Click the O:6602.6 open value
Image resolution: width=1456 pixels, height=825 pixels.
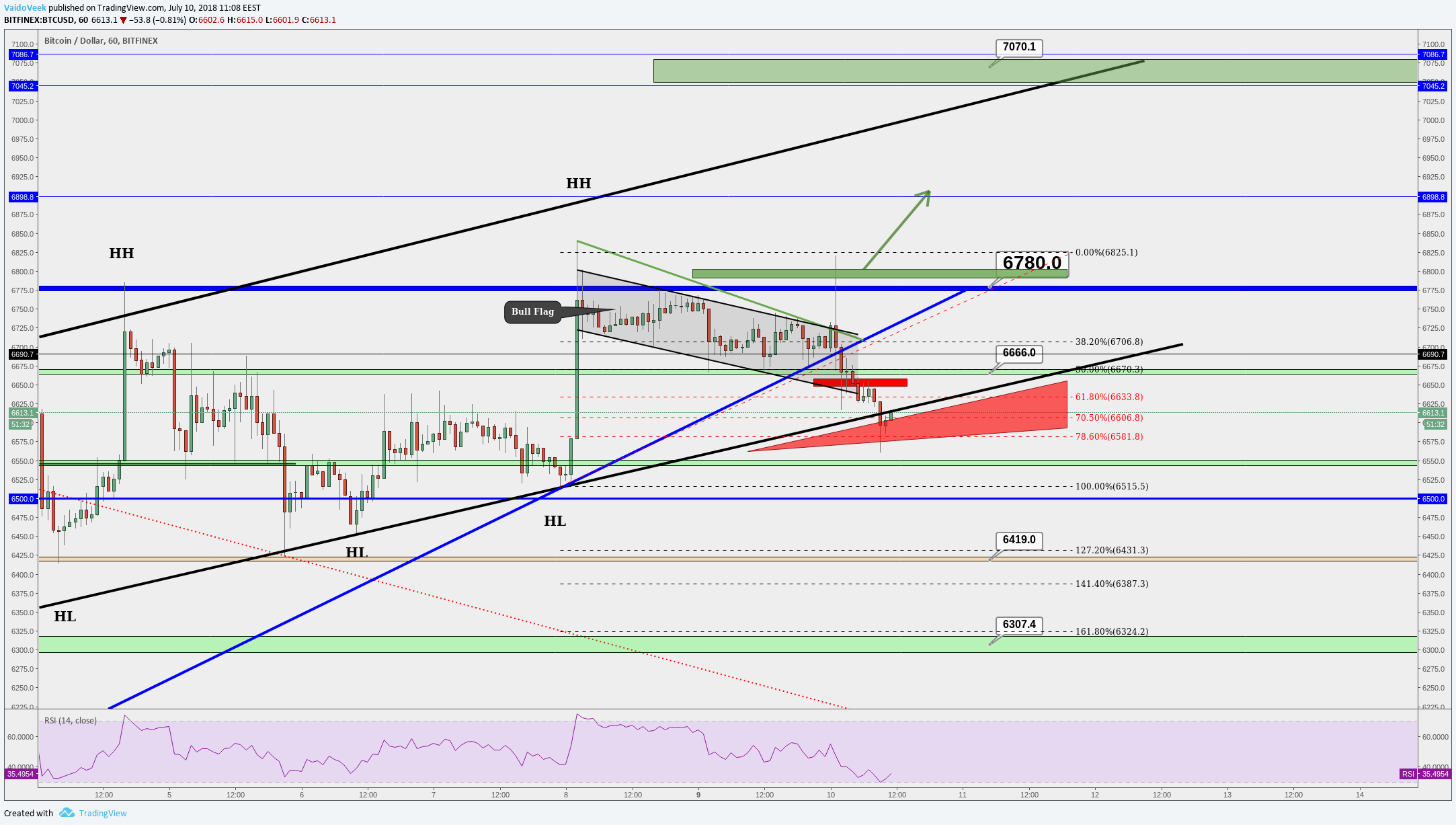click(x=206, y=20)
